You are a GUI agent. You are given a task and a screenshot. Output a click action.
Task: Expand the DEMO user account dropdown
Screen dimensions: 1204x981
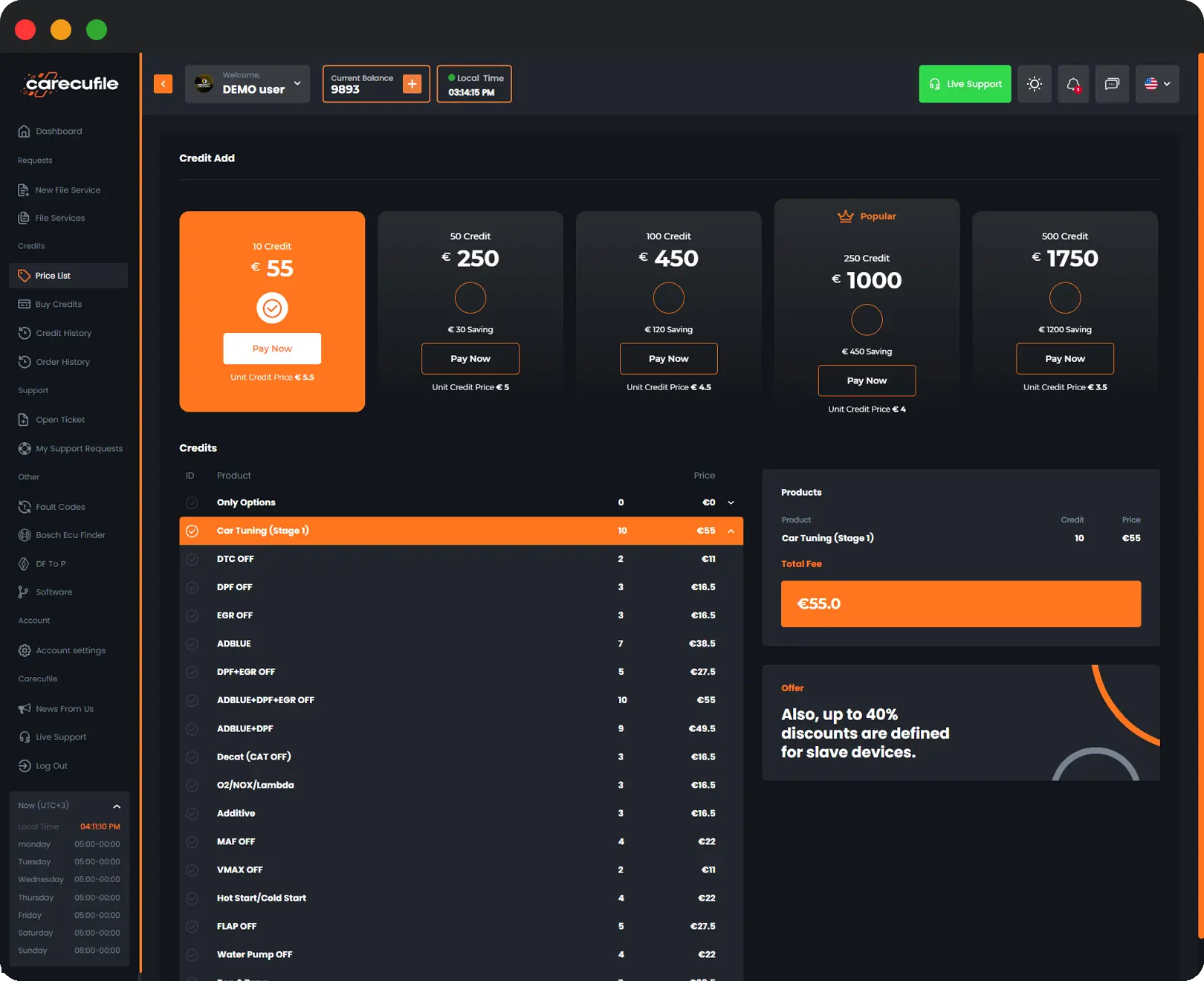point(297,83)
